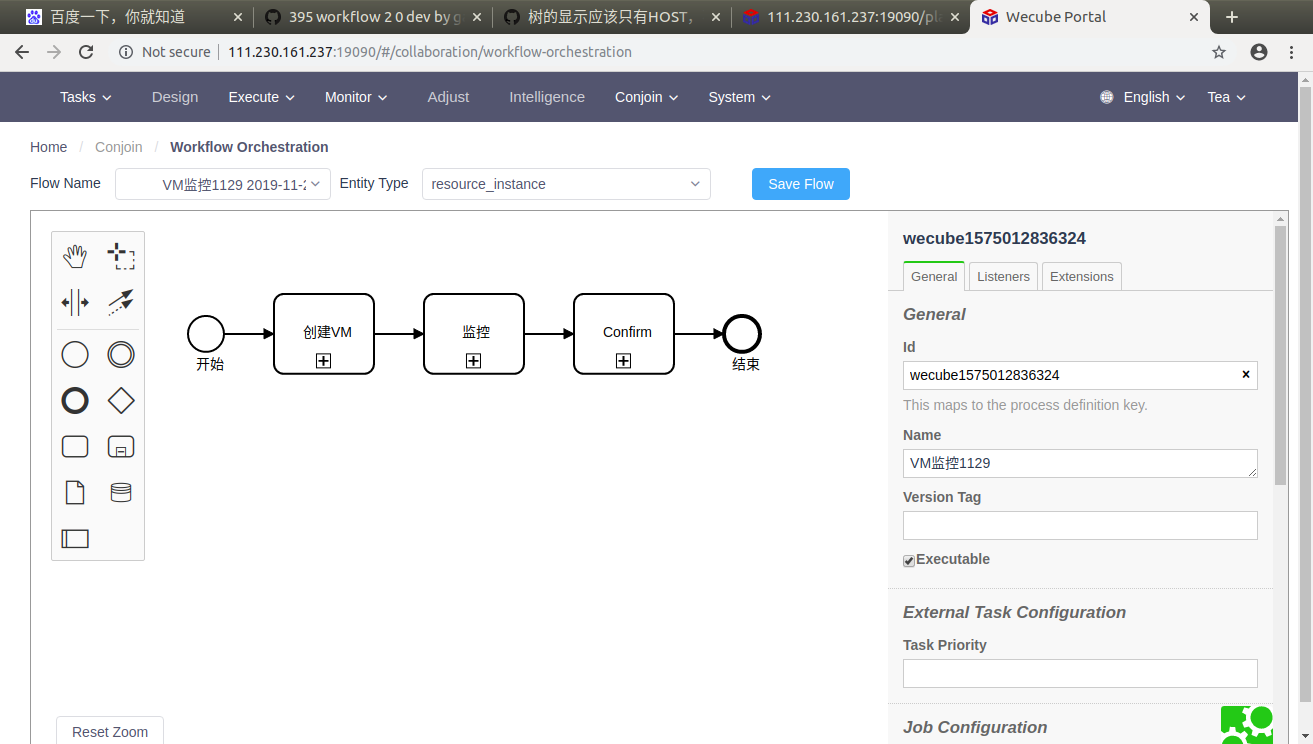Pick the start event shape from the palette
Image resolution: width=1313 pixels, height=744 pixels.
(x=75, y=354)
